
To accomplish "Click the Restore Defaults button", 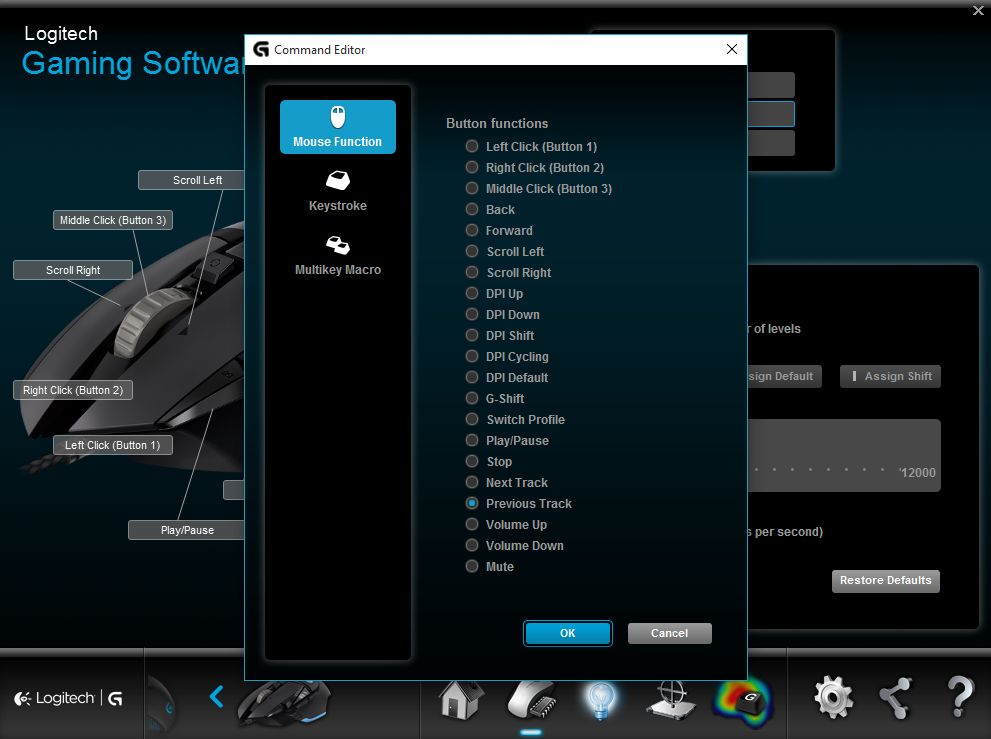I will click(x=885, y=581).
